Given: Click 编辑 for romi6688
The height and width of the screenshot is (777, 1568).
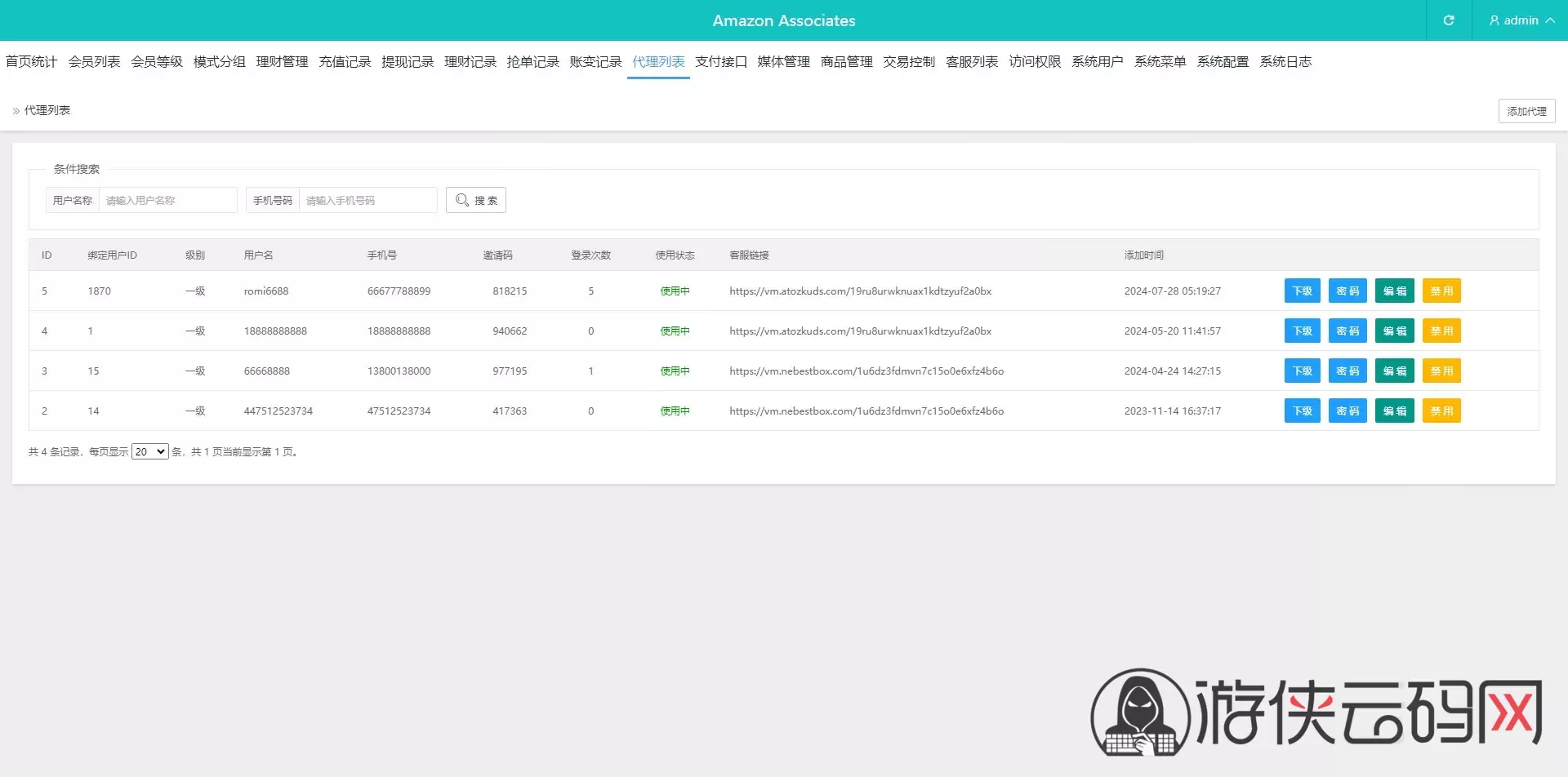Looking at the screenshot, I should coord(1394,291).
